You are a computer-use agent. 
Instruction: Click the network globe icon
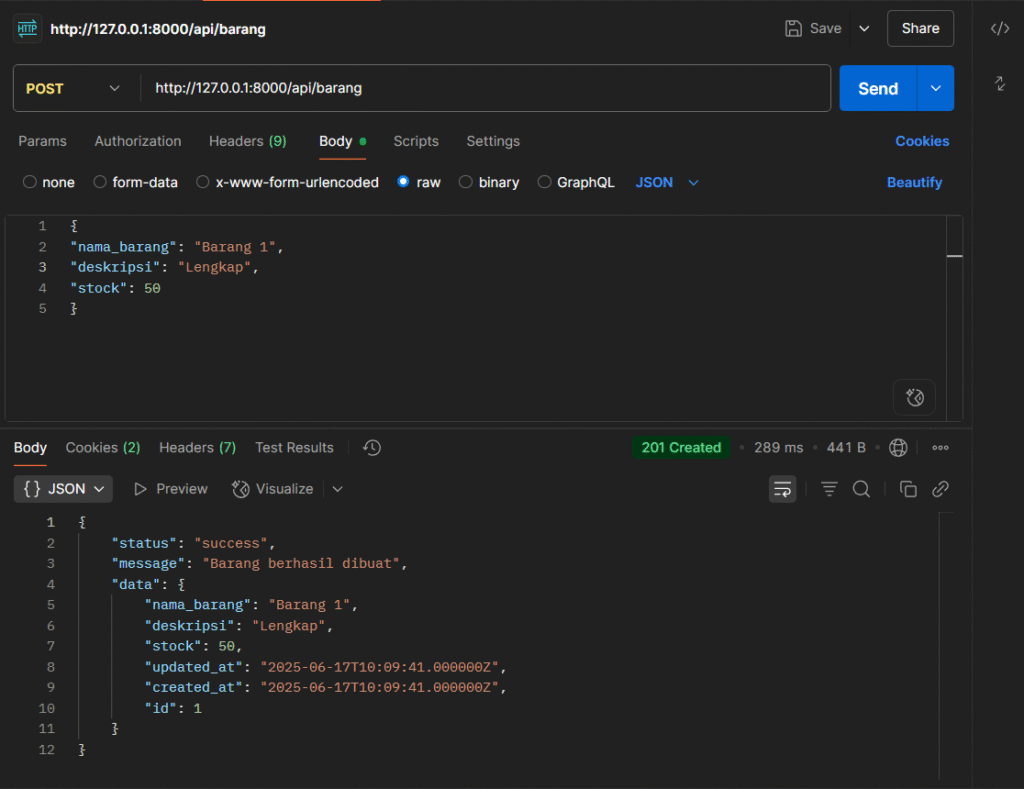click(898, 448)
